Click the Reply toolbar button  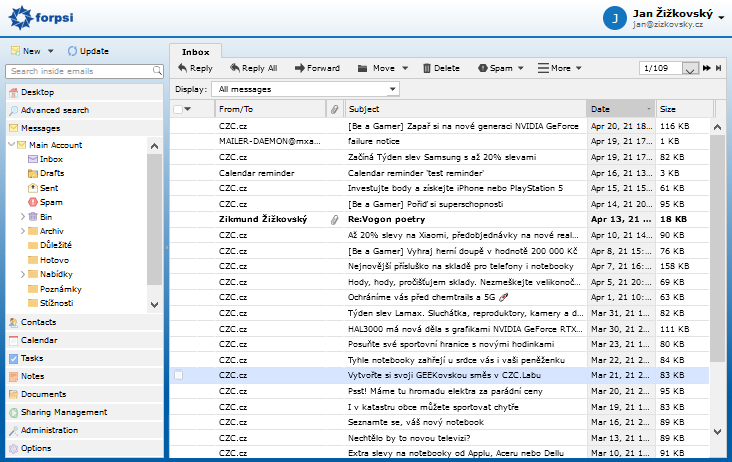tap(195, 68)
